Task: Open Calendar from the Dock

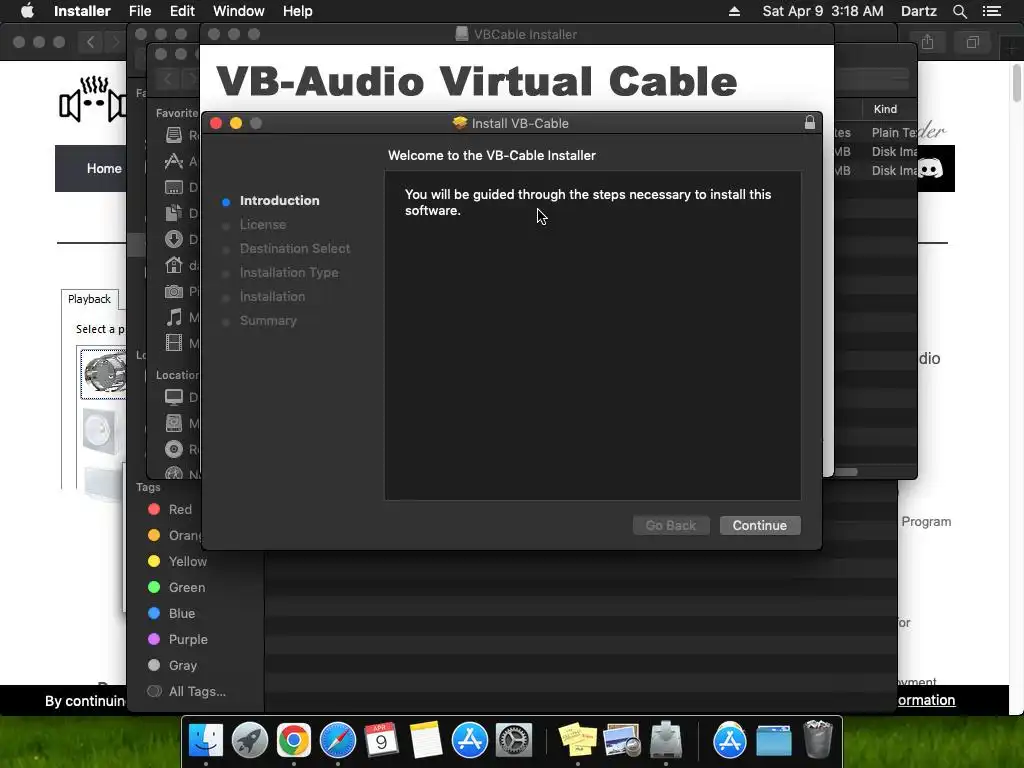Action: [381, 741]
